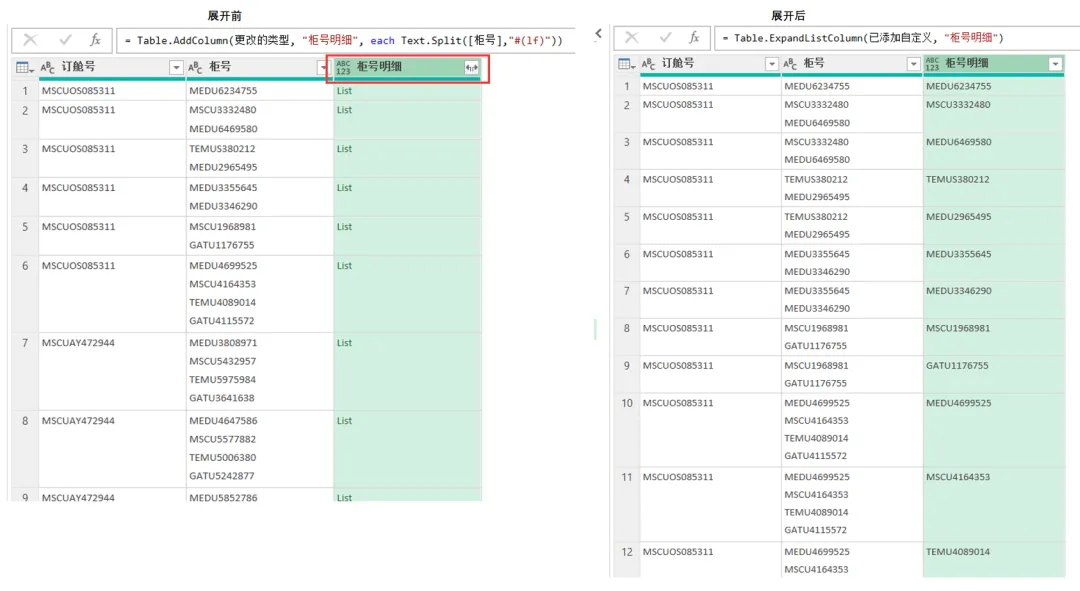
Task: Open the table menu icon in 展开前 grid corner
Action: [x=25, y=68]
